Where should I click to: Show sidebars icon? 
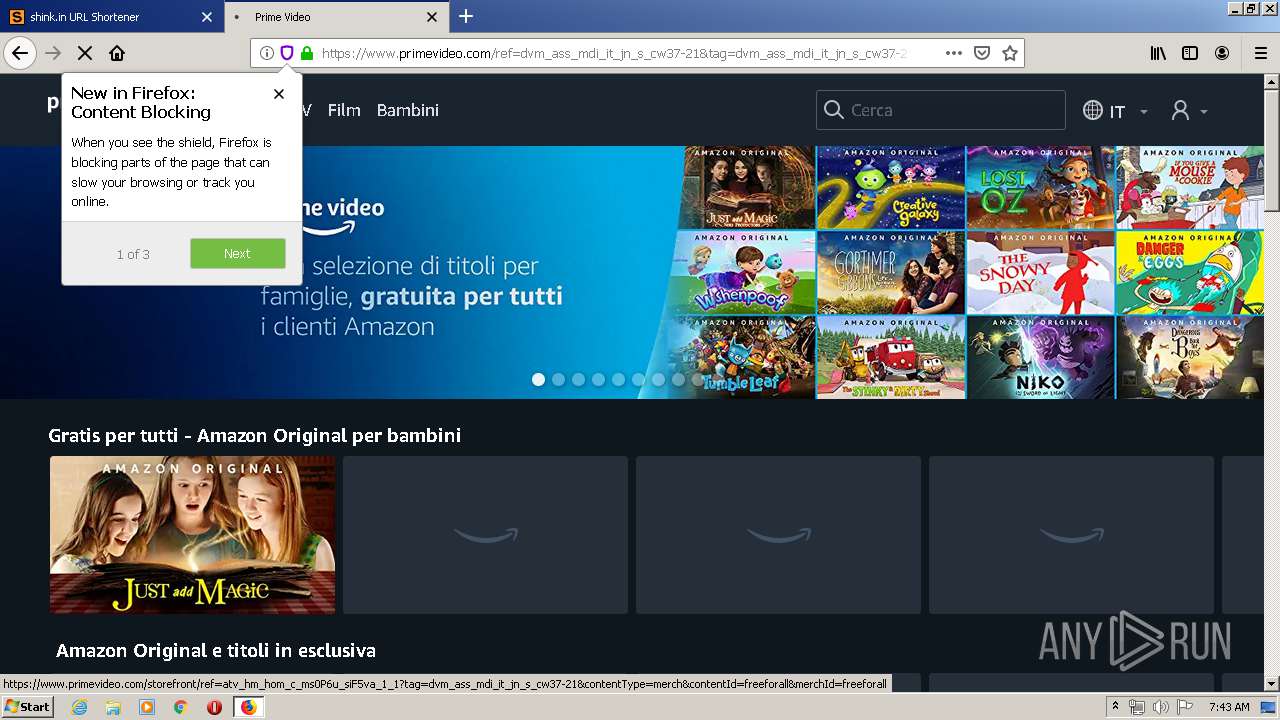[x=1190, y=53]
